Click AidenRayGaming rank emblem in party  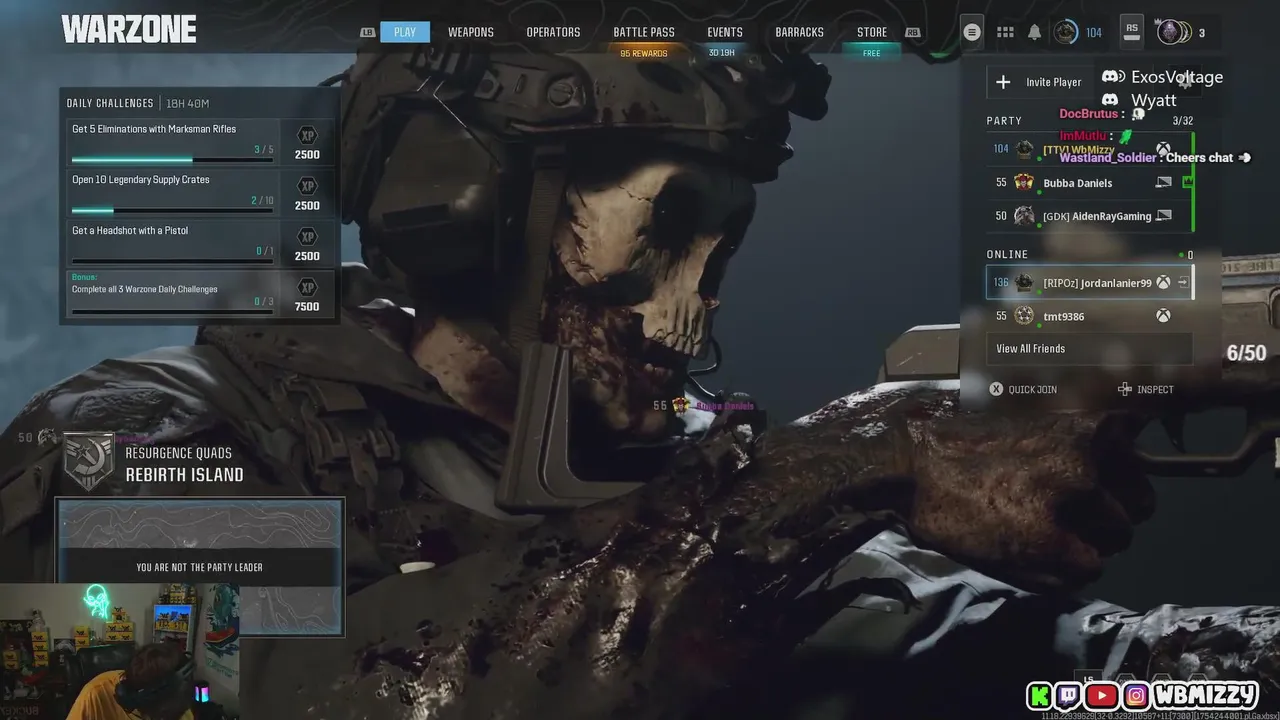point(1023,215)
